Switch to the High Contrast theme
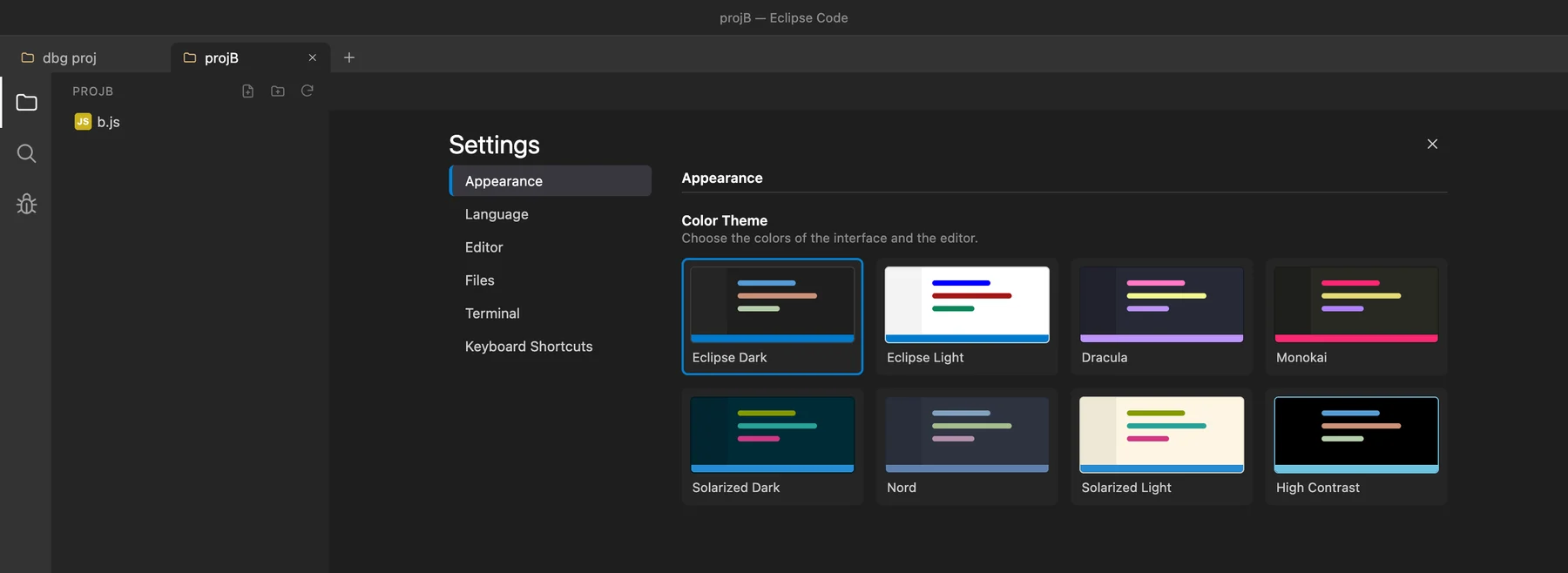 pyautogui.click(x=1356, y=447)
